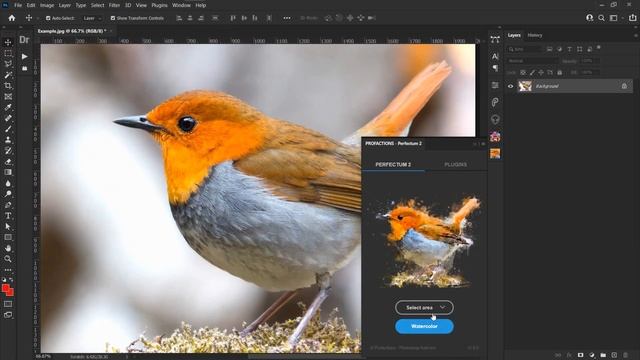Toggle layer filtering on/off switch
This screenshot has width=640, height=360.
[599, 48]
